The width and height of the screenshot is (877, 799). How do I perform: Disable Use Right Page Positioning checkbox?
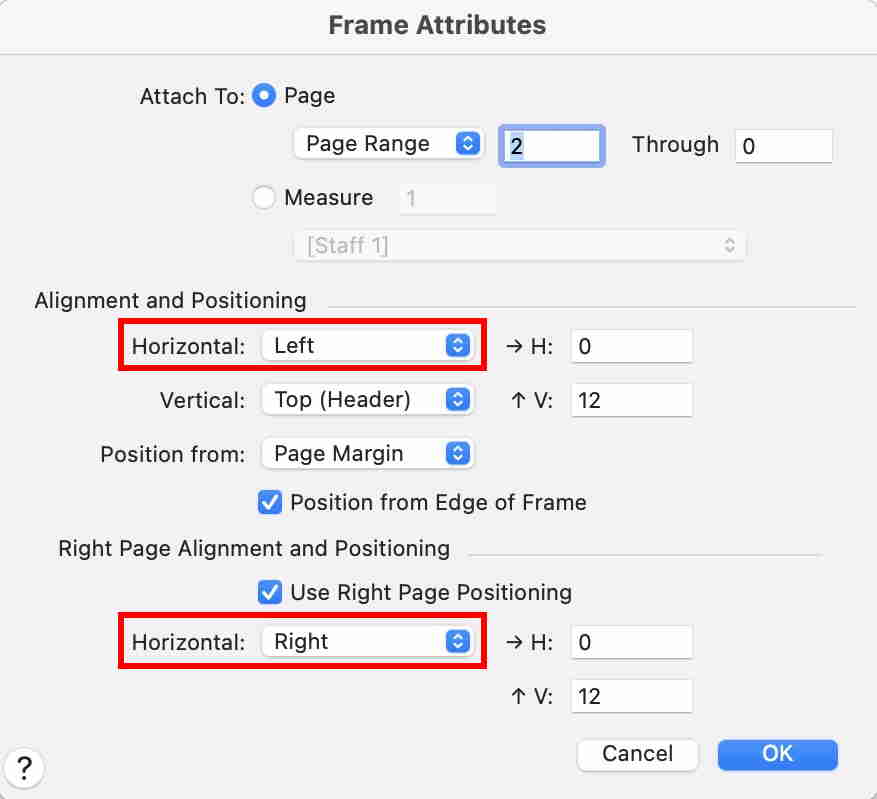pos(270,592)
